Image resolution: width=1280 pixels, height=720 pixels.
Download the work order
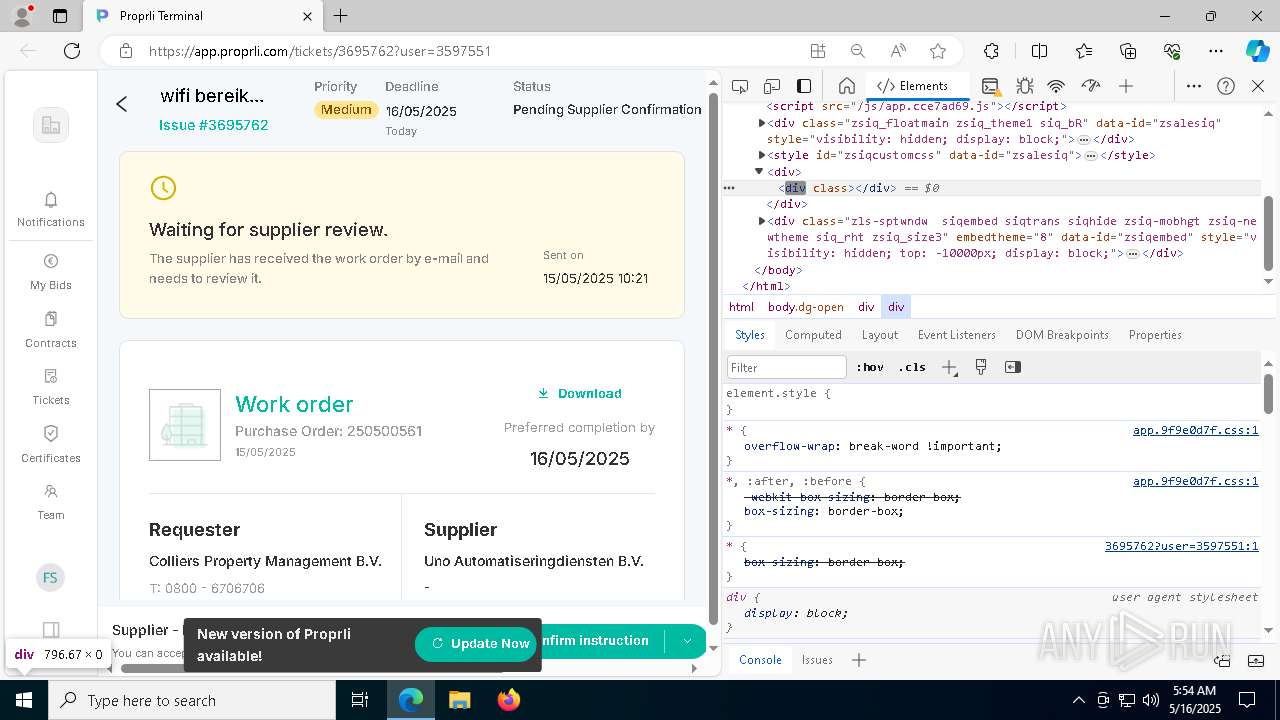click(580, 394)
